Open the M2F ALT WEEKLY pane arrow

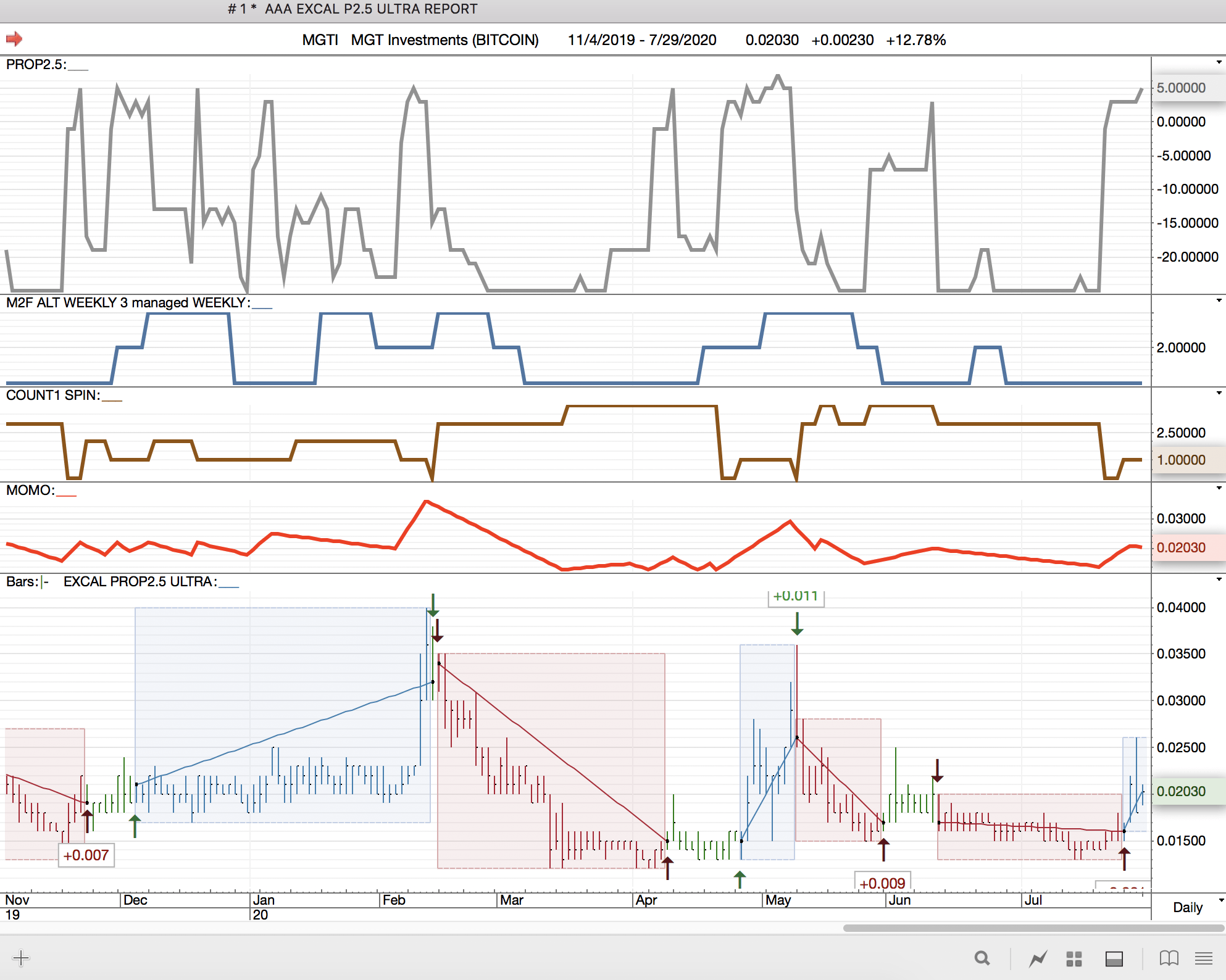[x=1219, y=301]
